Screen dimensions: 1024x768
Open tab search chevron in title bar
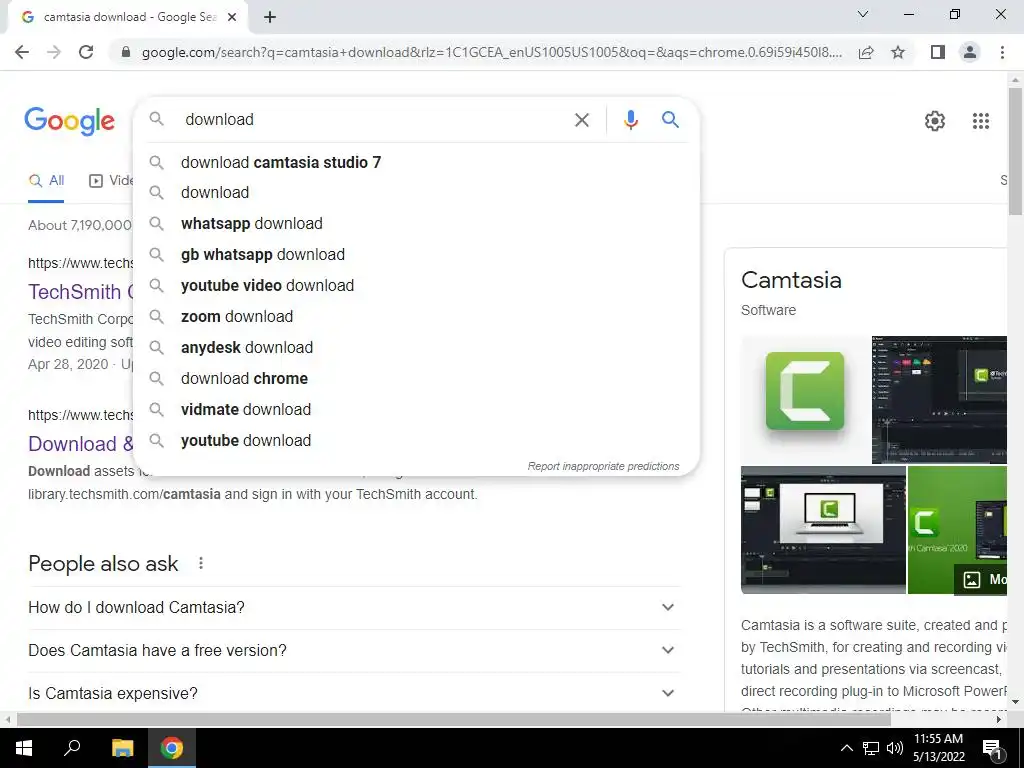[x=863, y=14]
